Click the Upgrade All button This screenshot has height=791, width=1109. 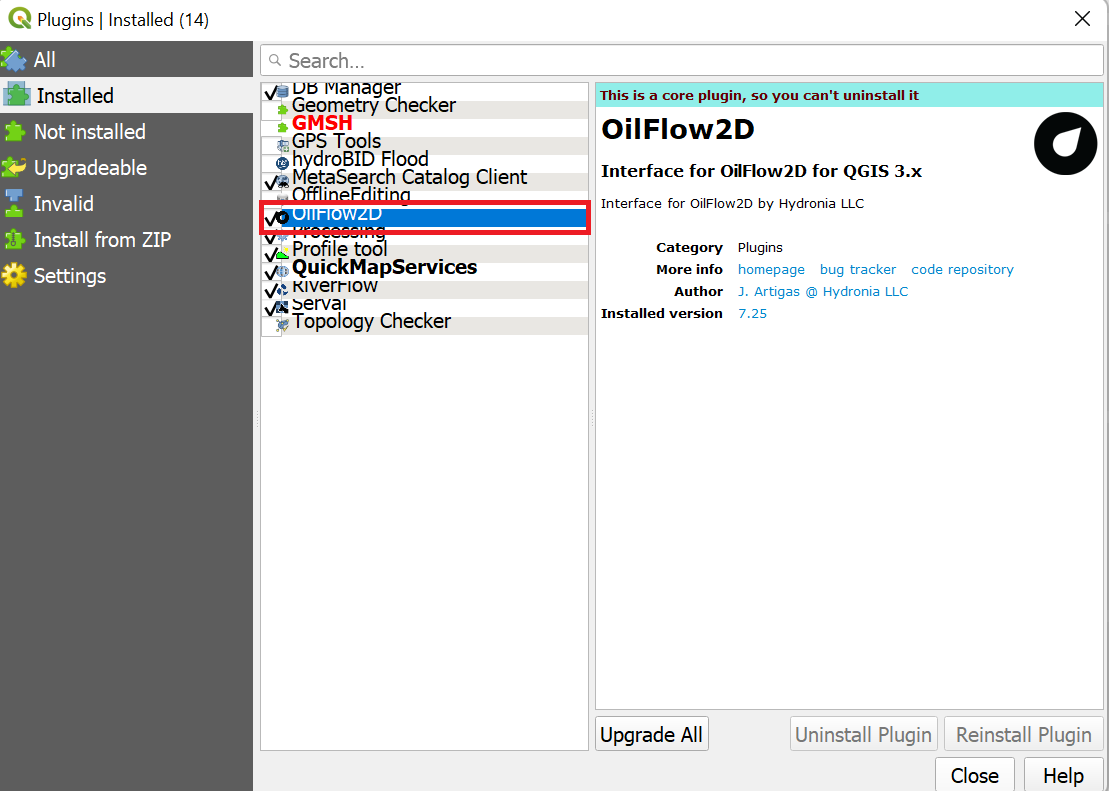[x=651, y=734]
